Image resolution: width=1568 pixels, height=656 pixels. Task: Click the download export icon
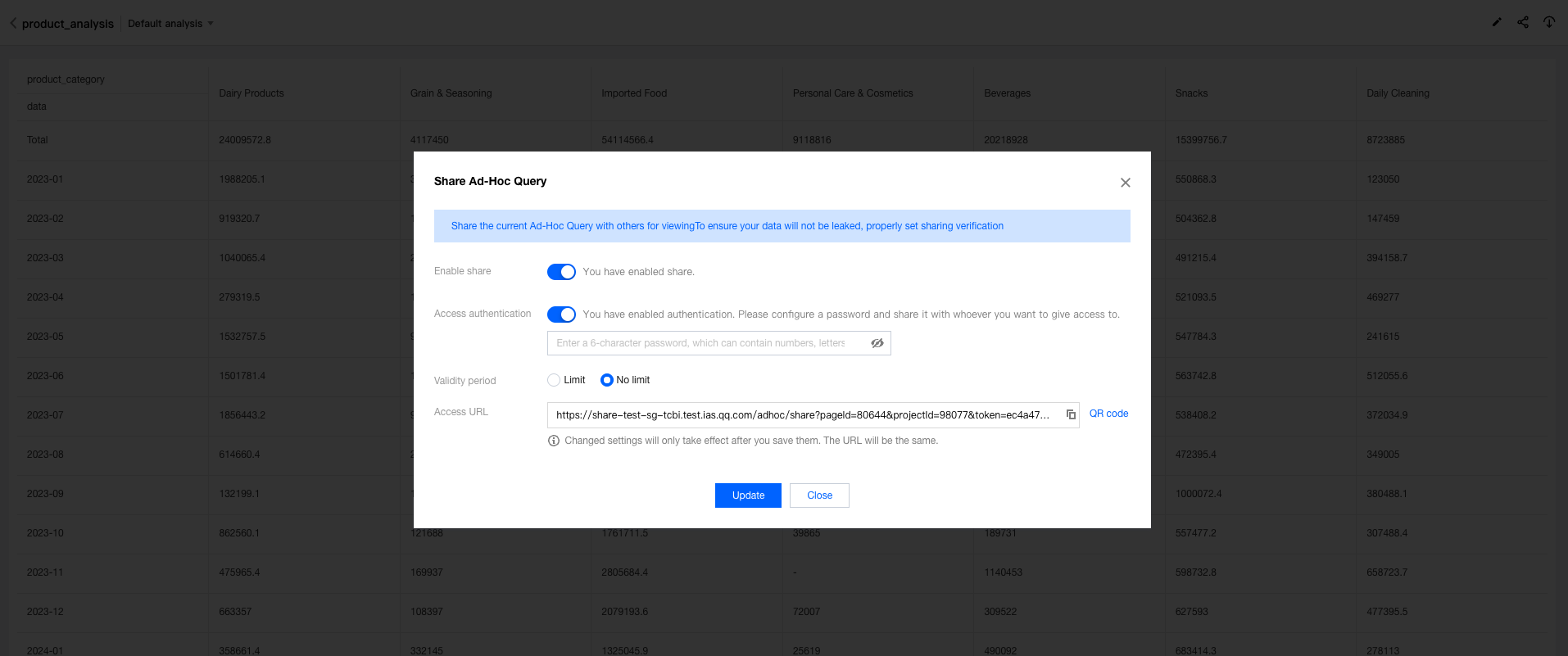[x=1549, y=23]
